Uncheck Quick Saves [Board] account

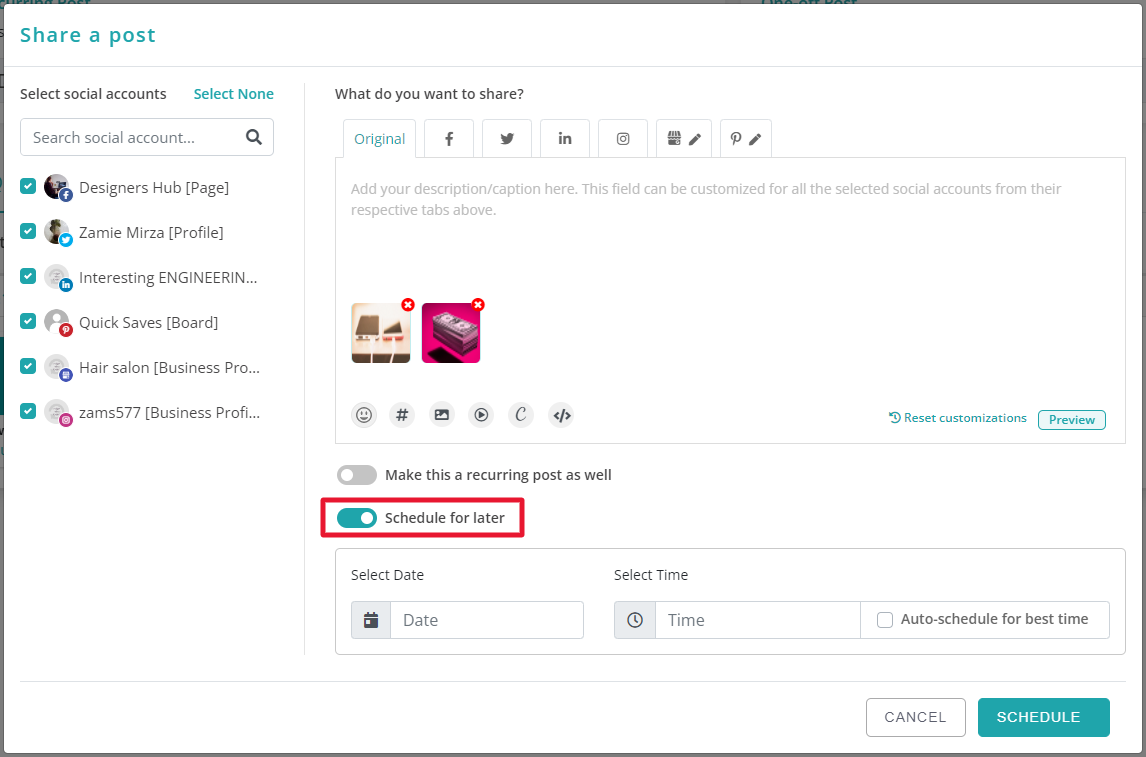tap(28, 321)
